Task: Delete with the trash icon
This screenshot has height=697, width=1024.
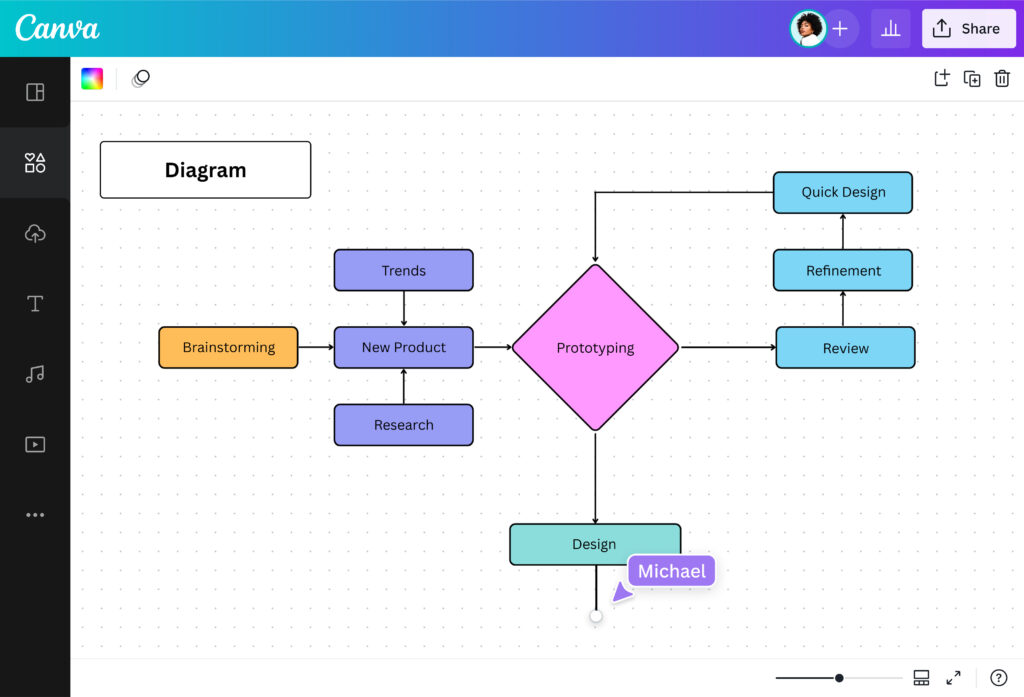Action: (1002, 78)
